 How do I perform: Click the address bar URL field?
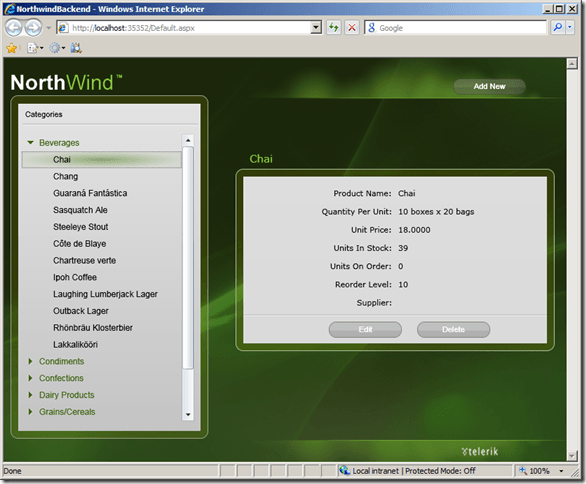click(183, 28)
